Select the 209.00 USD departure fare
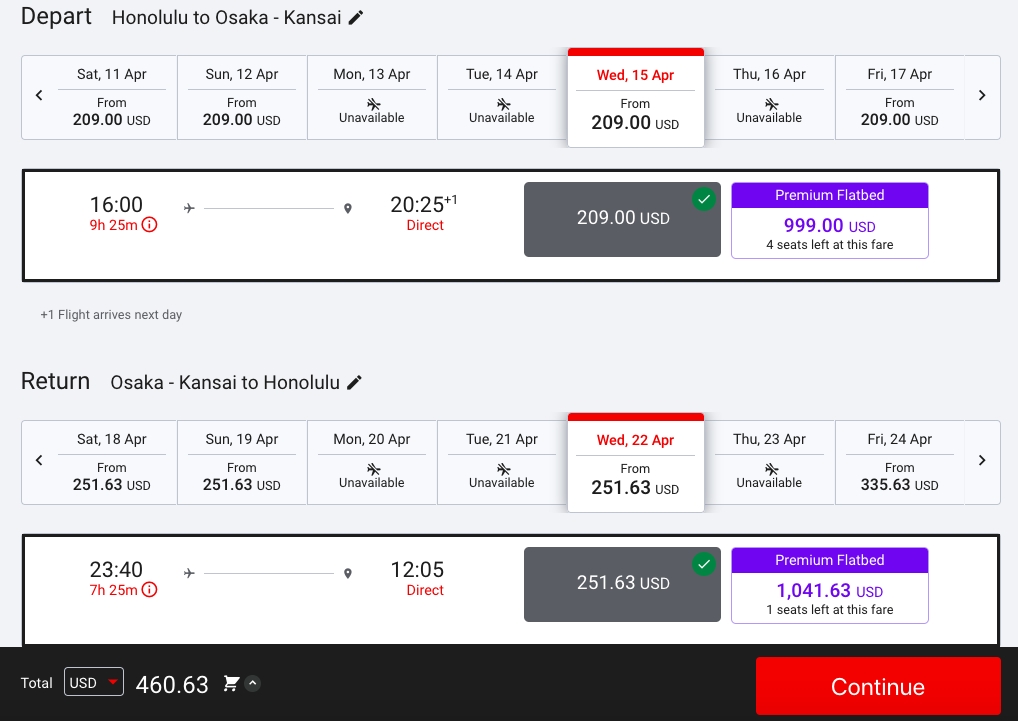Viewport: 1018px width, 721px height. pyautogui.click(x=622, y=219)
